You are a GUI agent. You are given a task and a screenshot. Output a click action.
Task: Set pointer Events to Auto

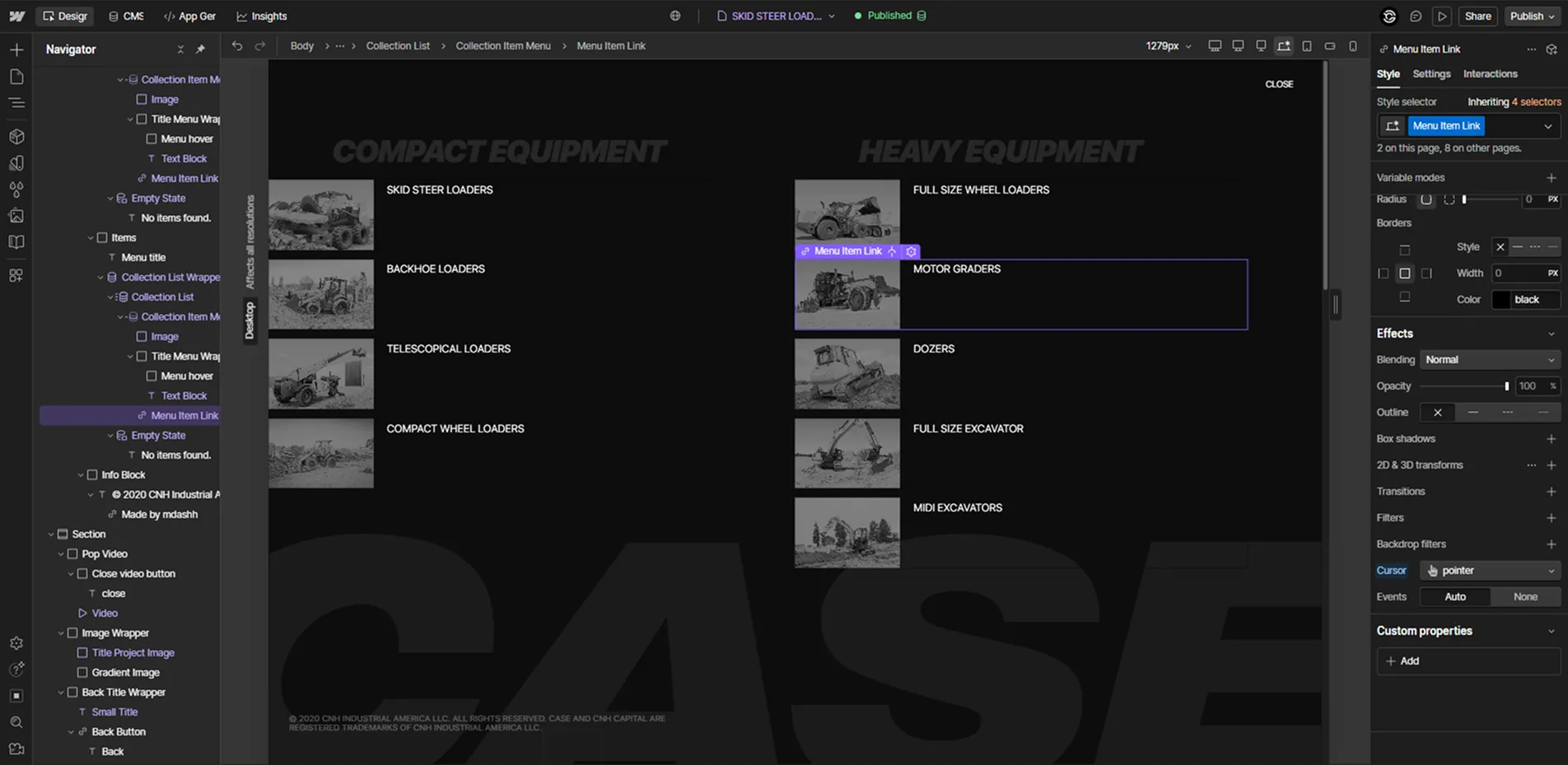pyautogui.click(x=1455, y=597)
